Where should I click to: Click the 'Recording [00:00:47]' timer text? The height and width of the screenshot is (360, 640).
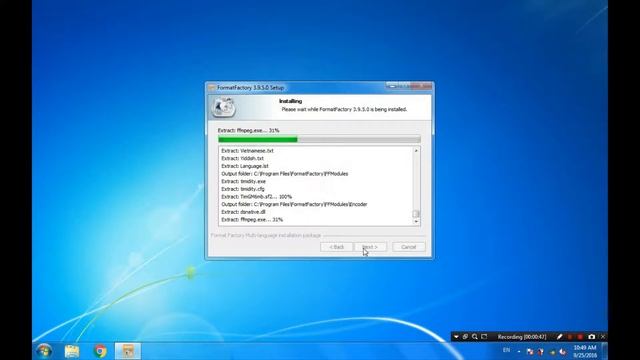522,337
